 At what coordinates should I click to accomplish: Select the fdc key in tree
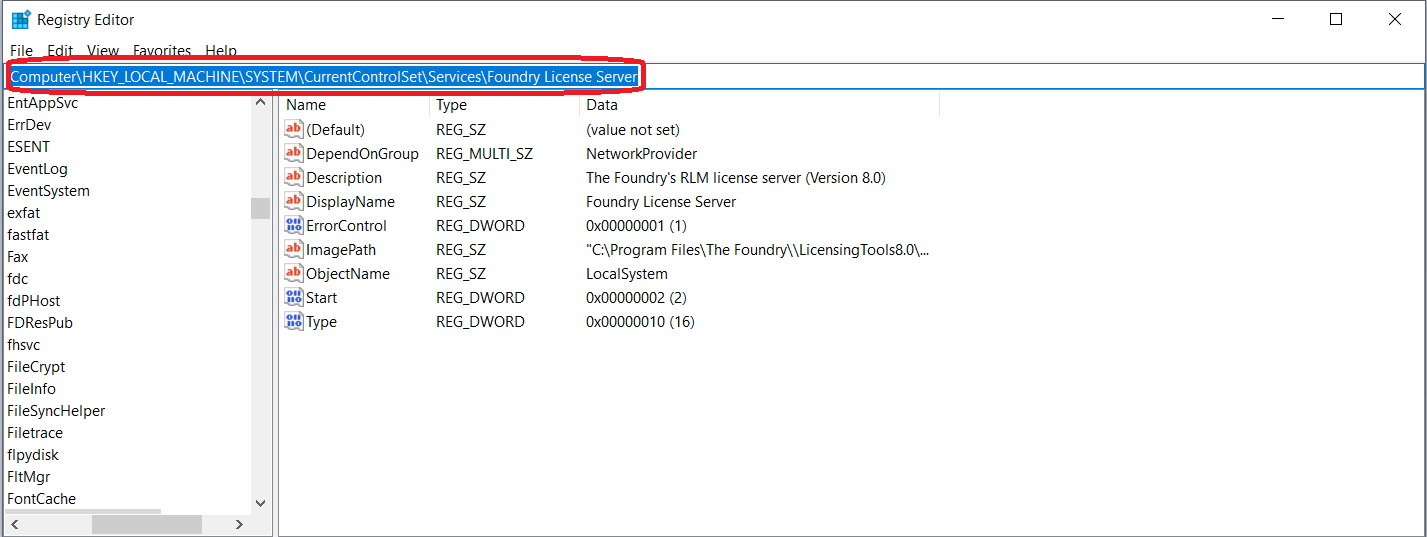point(17,279)
